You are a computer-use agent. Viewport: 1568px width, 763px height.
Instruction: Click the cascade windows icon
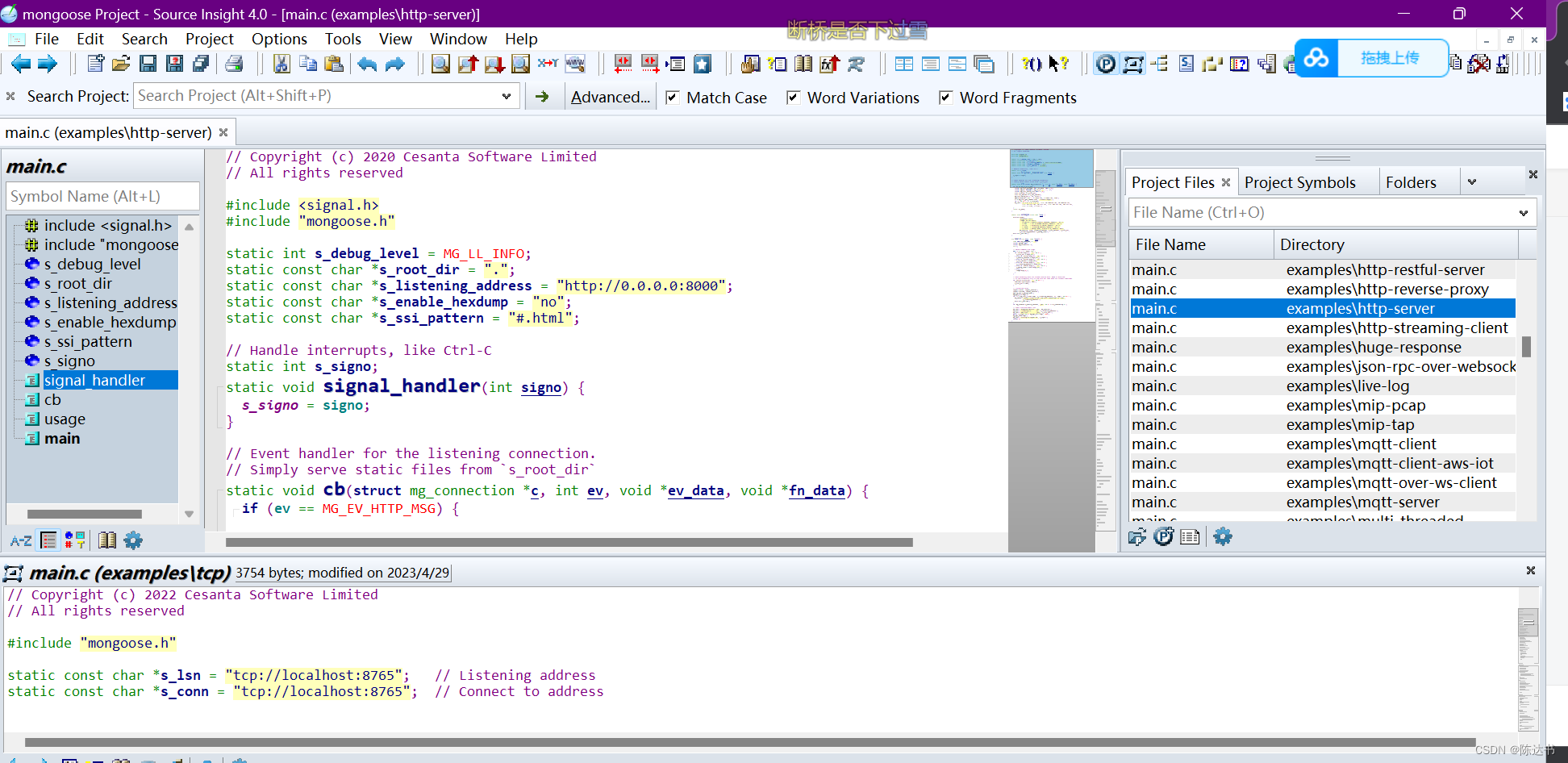[x=984, y=64]
